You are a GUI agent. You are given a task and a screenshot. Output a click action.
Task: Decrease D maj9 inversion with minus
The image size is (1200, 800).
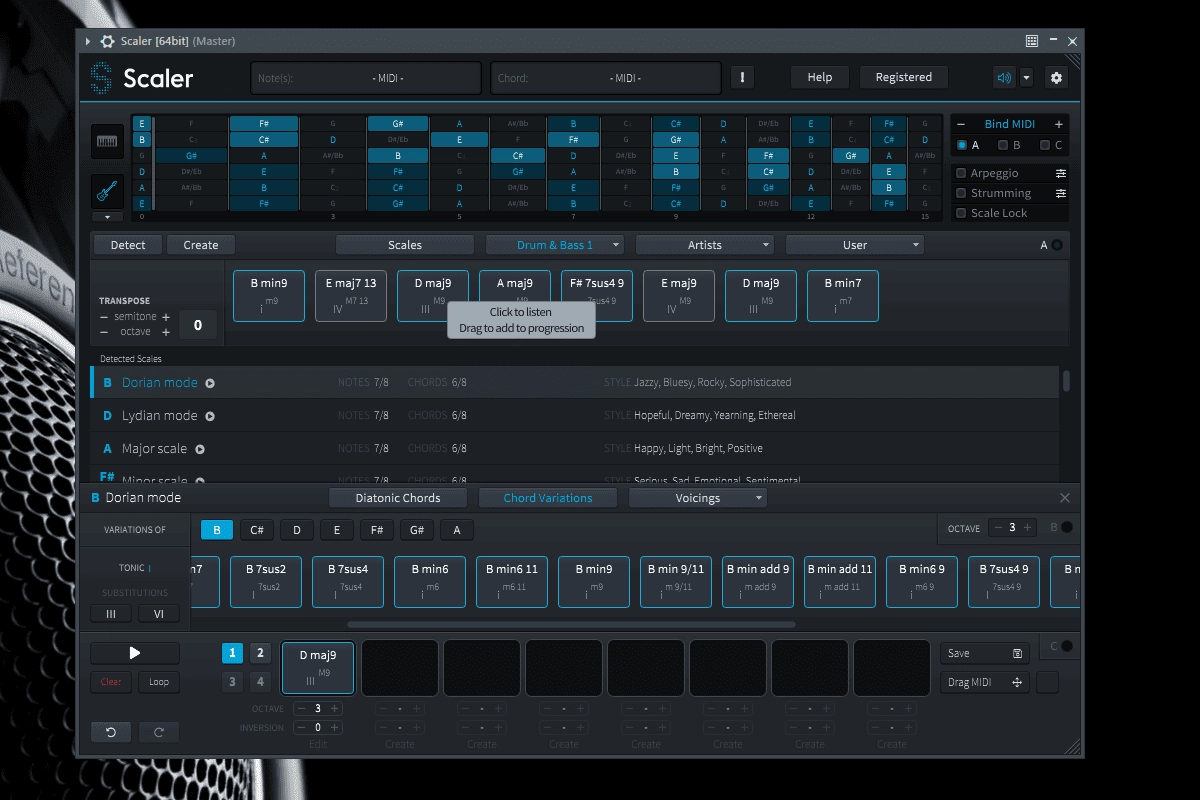click(x=301, y=728)
